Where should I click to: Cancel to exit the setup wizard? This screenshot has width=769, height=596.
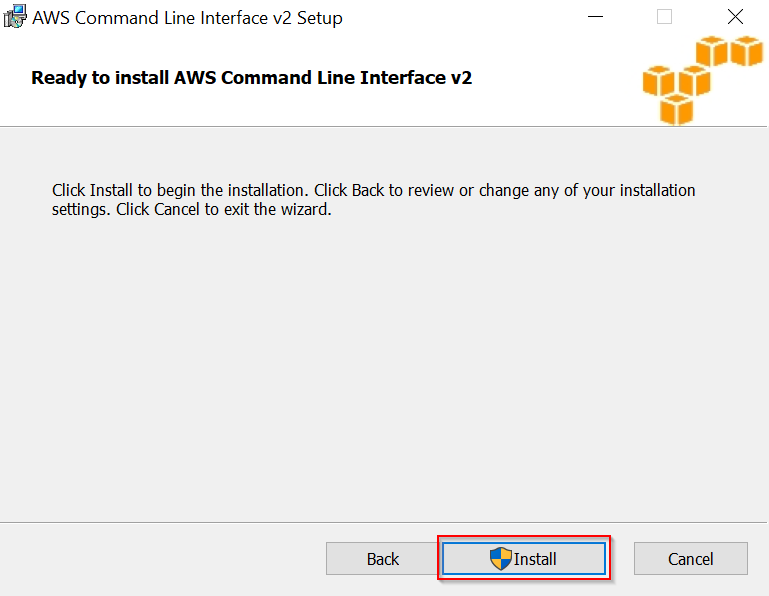point(690,559)
